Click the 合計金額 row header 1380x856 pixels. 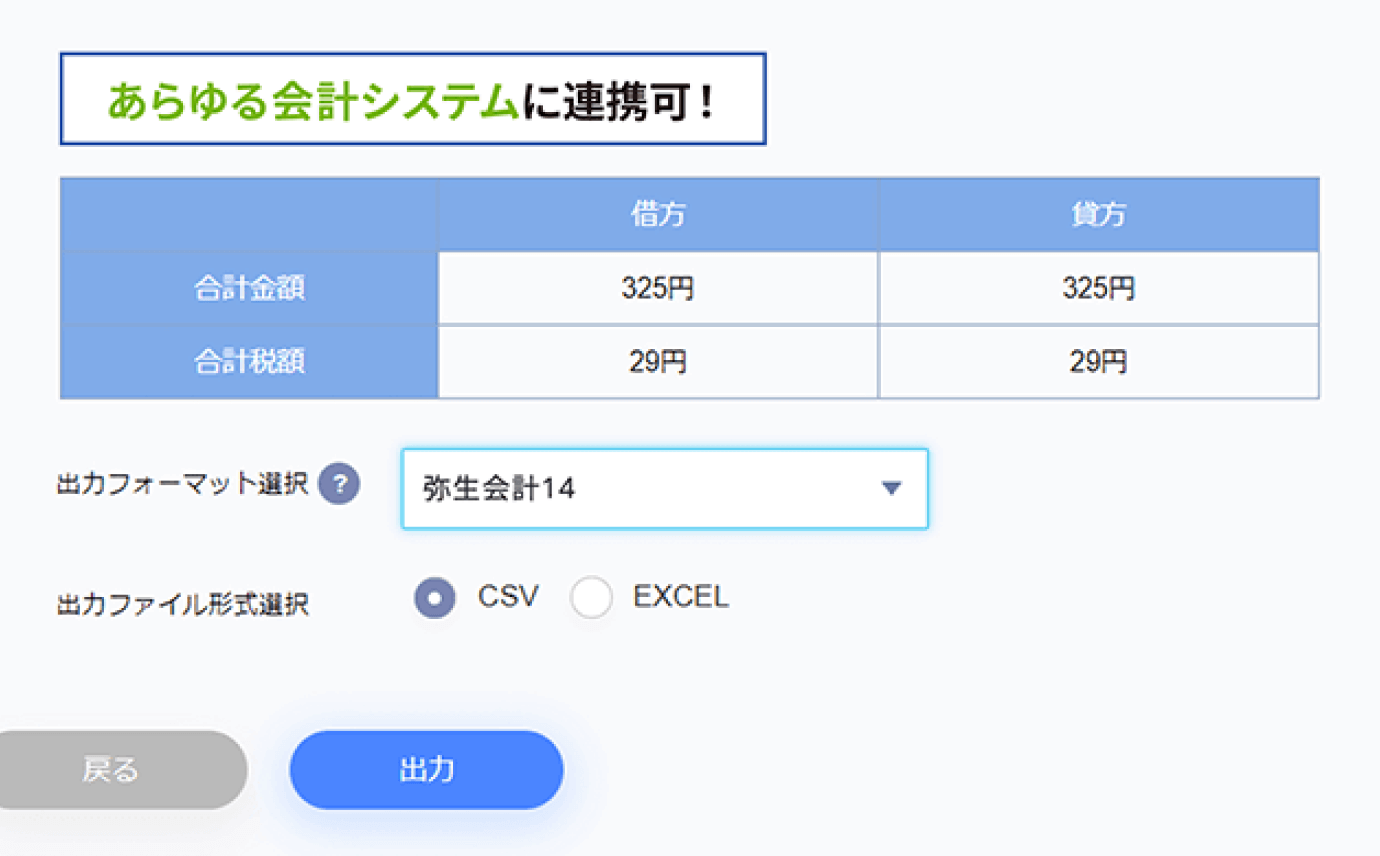pos(249,289)
